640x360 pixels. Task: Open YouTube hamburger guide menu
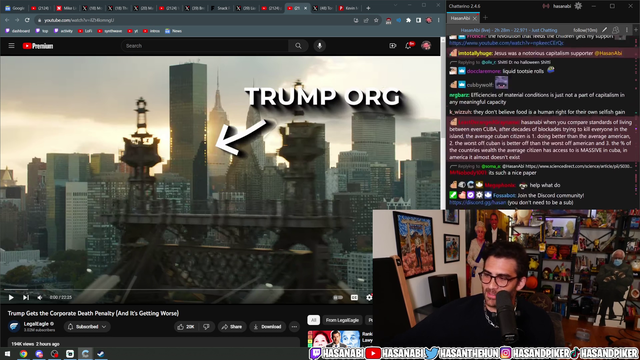[x=11, y=46]
